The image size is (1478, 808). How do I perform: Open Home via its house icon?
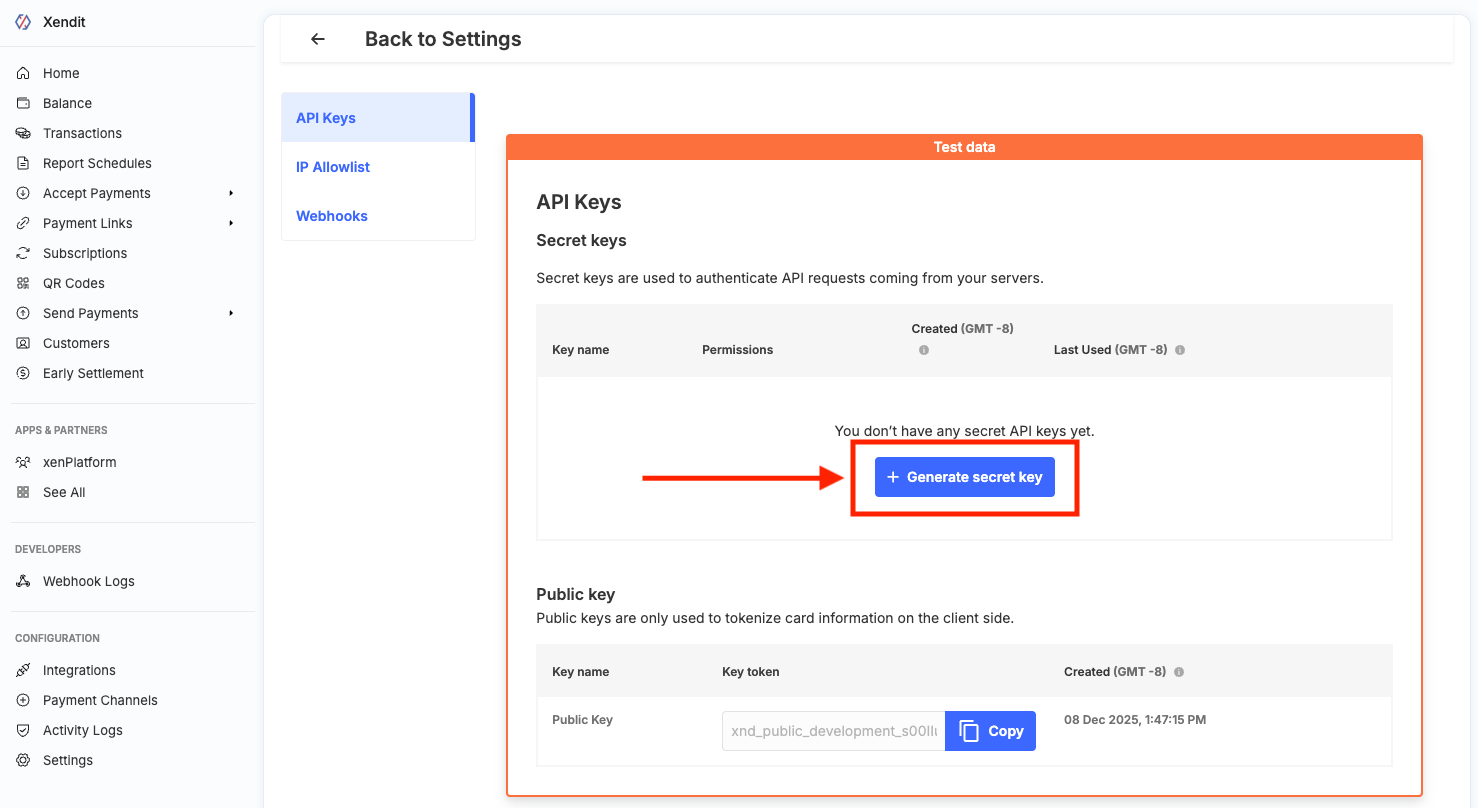(23, 73)
